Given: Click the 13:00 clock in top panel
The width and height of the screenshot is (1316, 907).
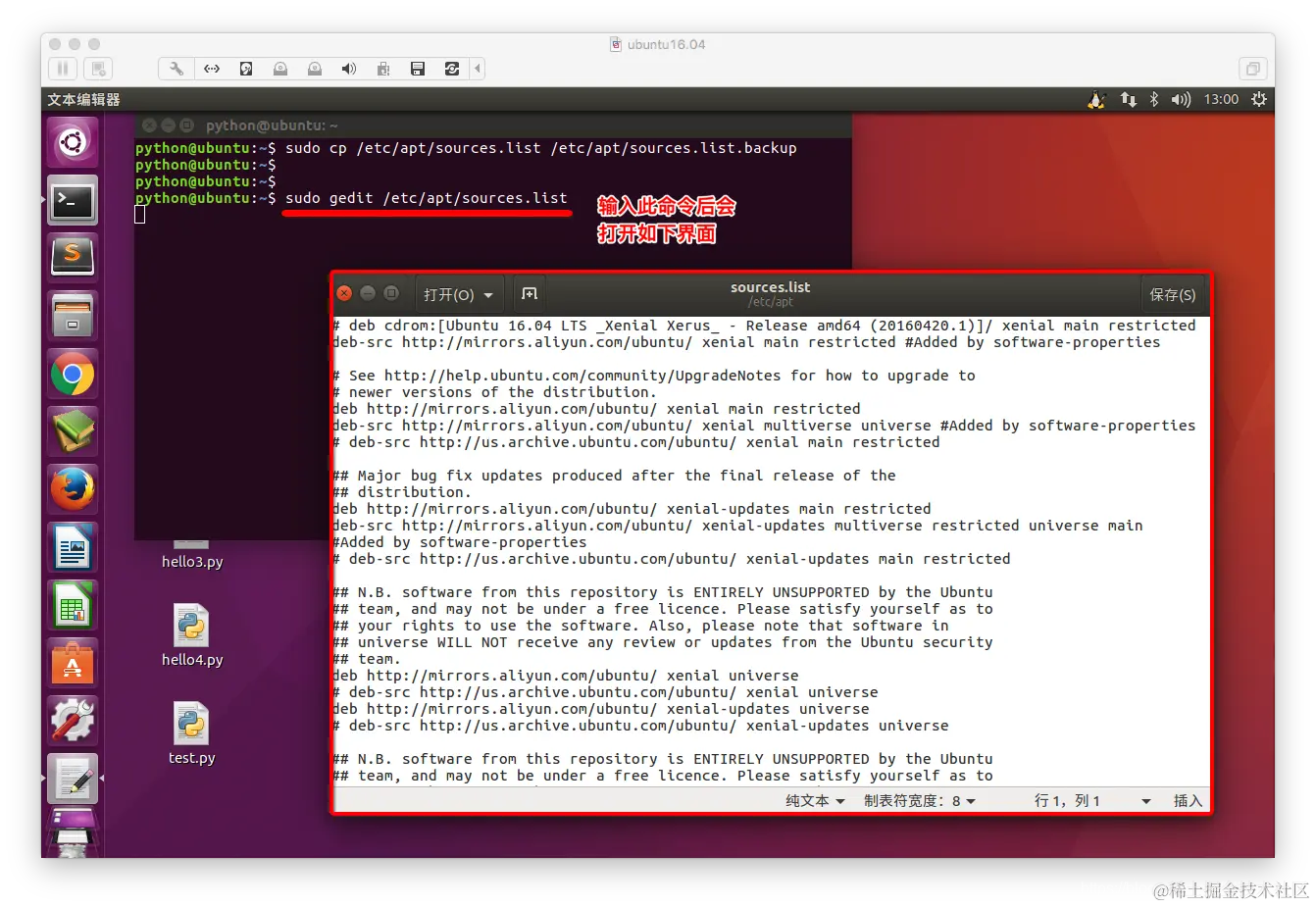Looking at the screenshot, I should click(1221, 99).
